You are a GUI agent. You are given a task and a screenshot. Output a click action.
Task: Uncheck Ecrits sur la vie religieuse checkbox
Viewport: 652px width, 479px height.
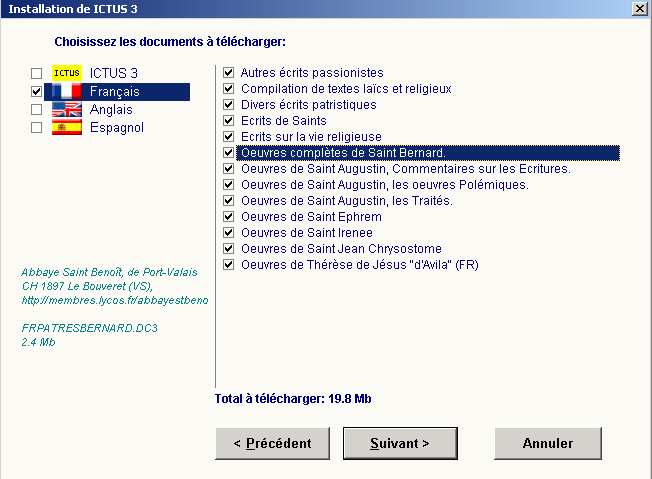[228, 137]
